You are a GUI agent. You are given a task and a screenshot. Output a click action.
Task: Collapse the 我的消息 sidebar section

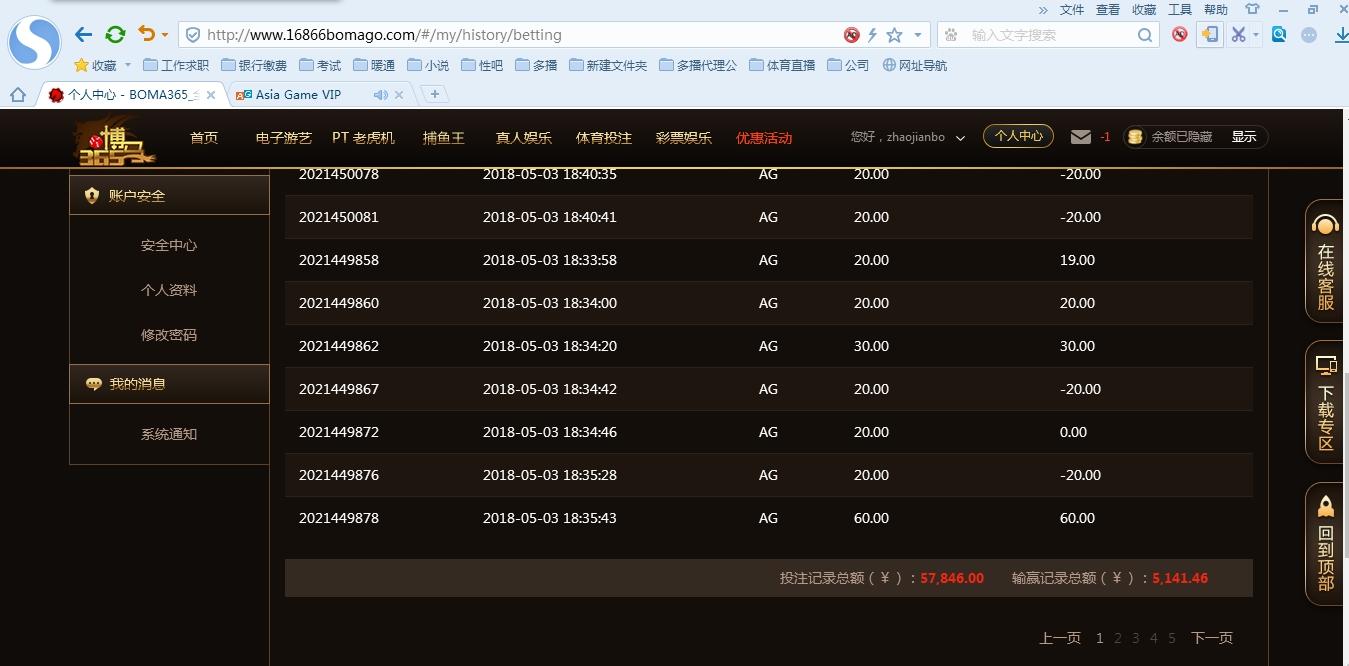(169, 384)
